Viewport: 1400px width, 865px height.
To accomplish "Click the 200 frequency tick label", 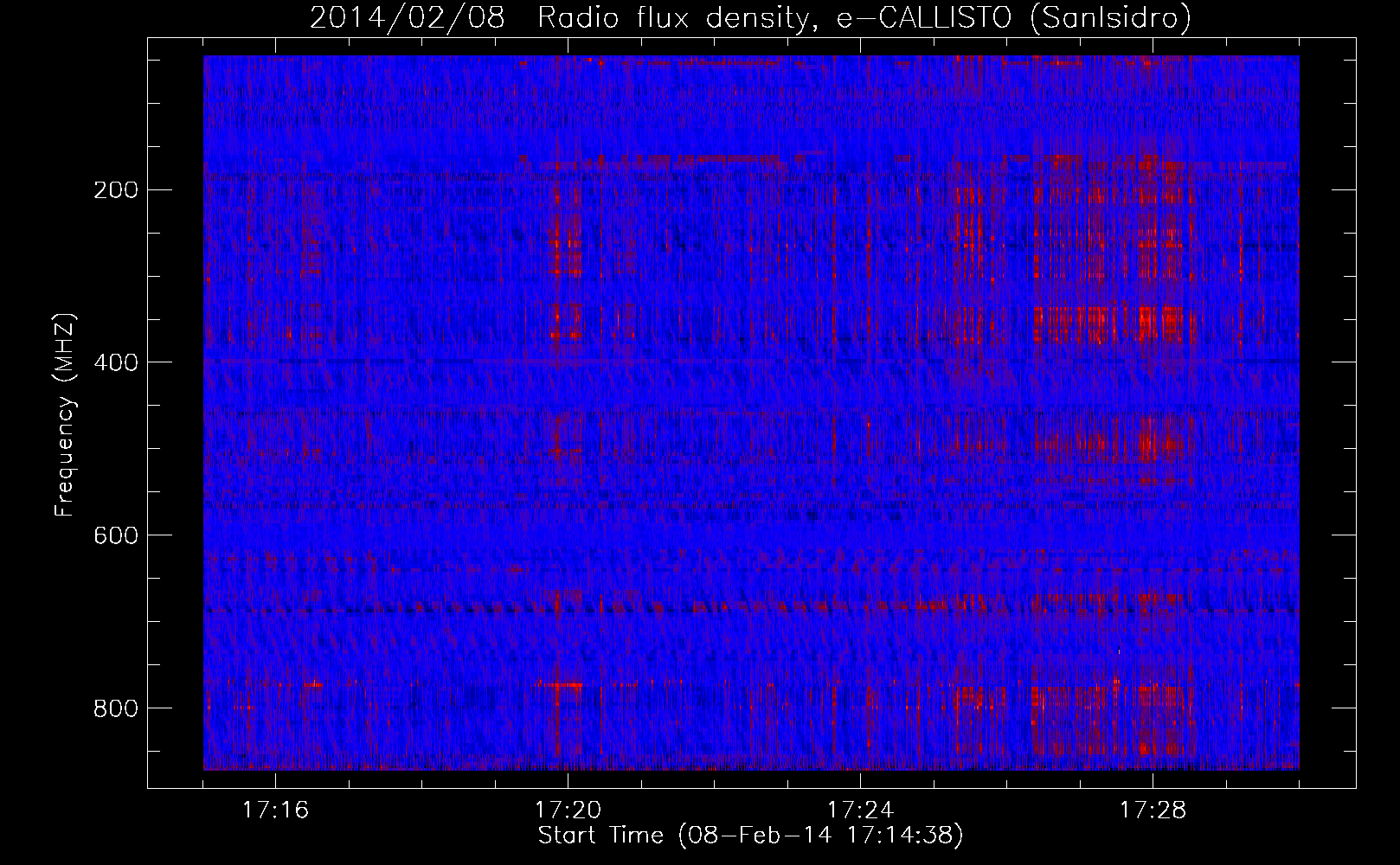I will pos(116,190).
